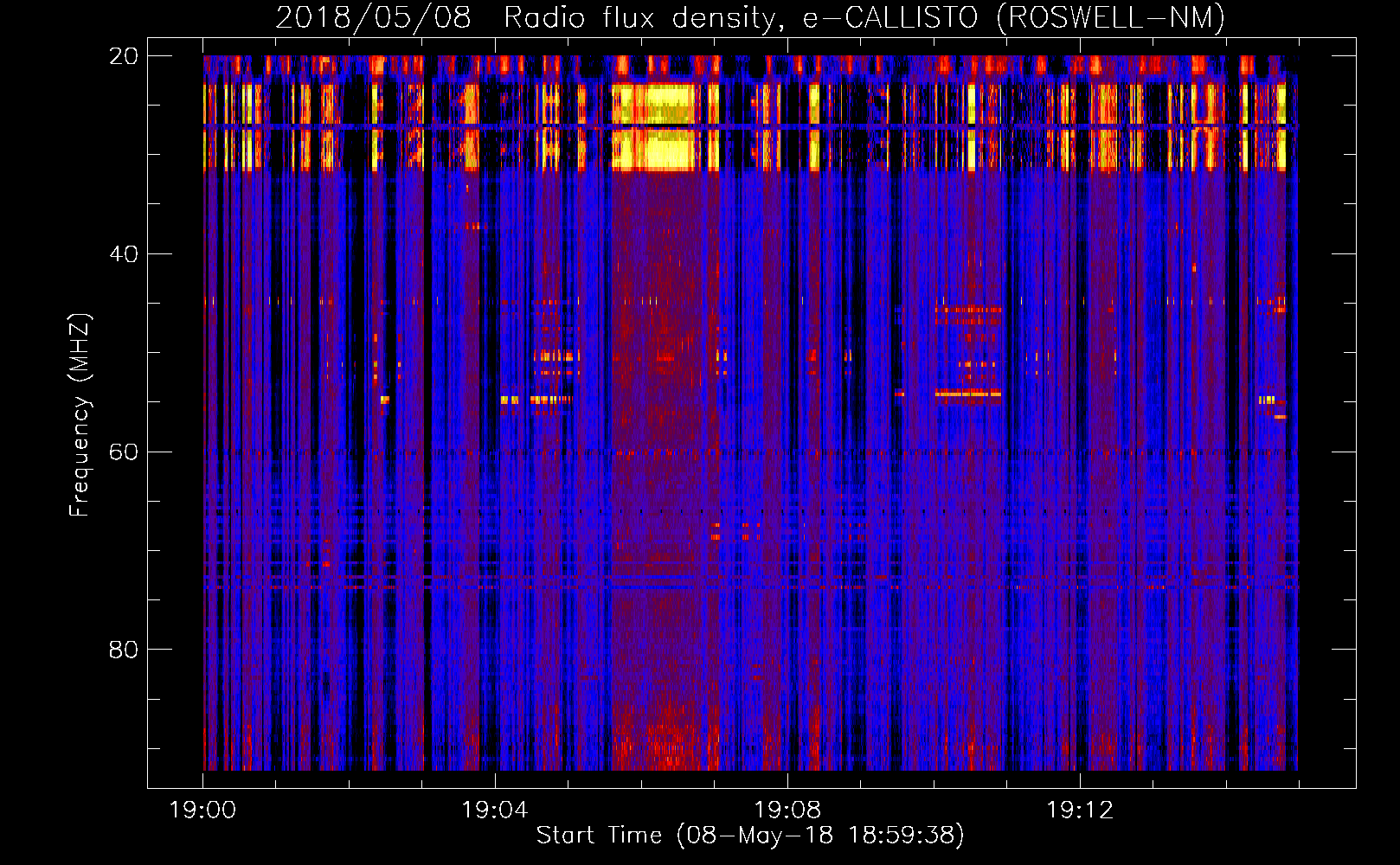1400x865 pixels.
Task: Click the 20 frequency tick label
Action: click(124, 56)
